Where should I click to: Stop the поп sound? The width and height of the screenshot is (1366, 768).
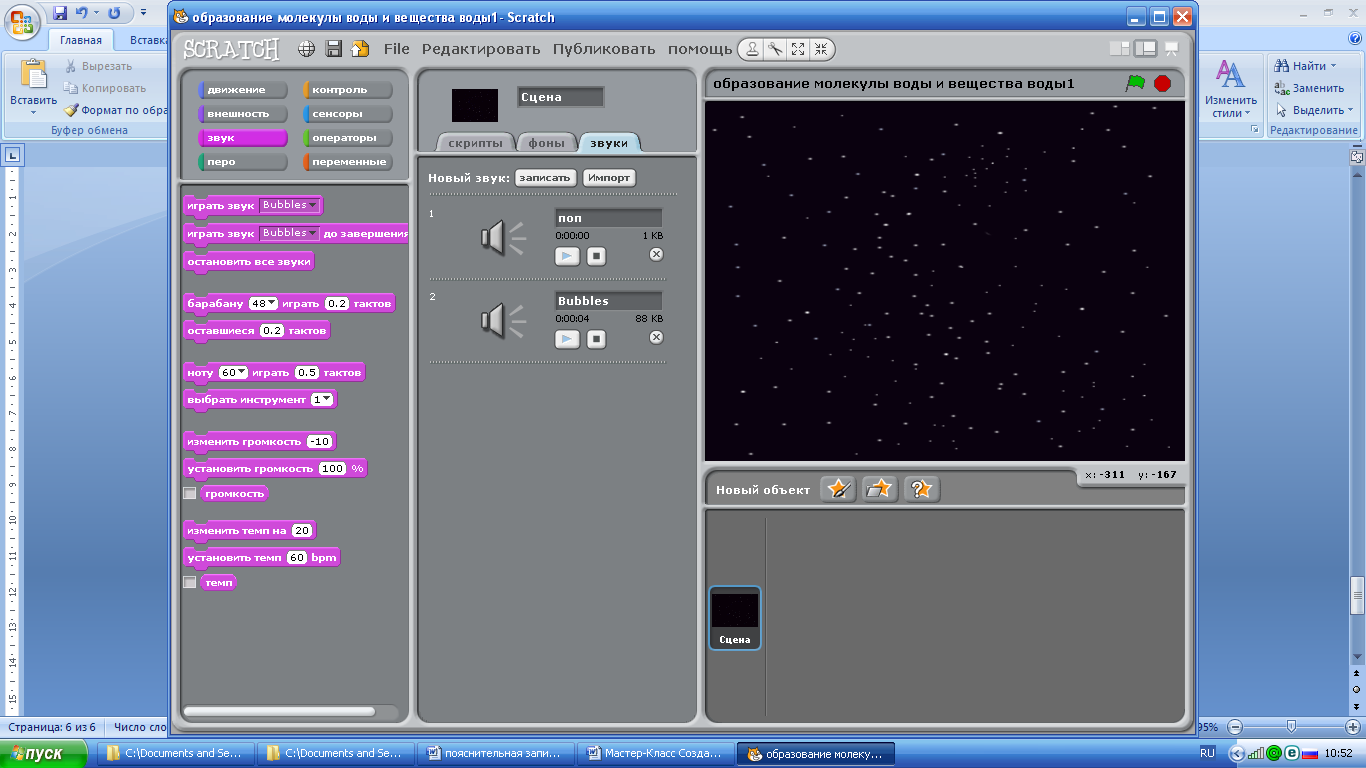point(596,256)
